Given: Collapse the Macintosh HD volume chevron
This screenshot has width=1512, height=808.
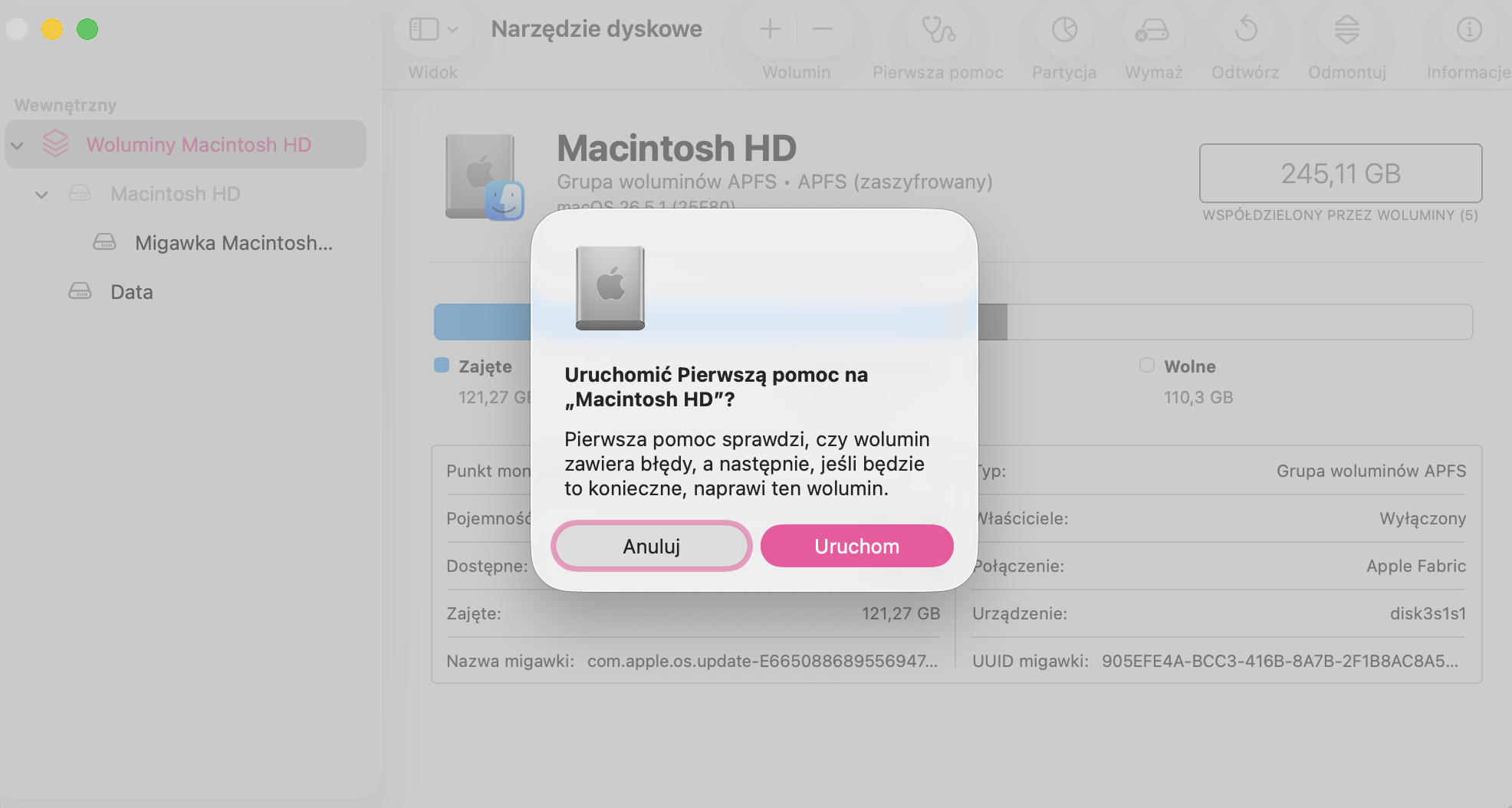Looking at the screenshot, I should point(42,195).
